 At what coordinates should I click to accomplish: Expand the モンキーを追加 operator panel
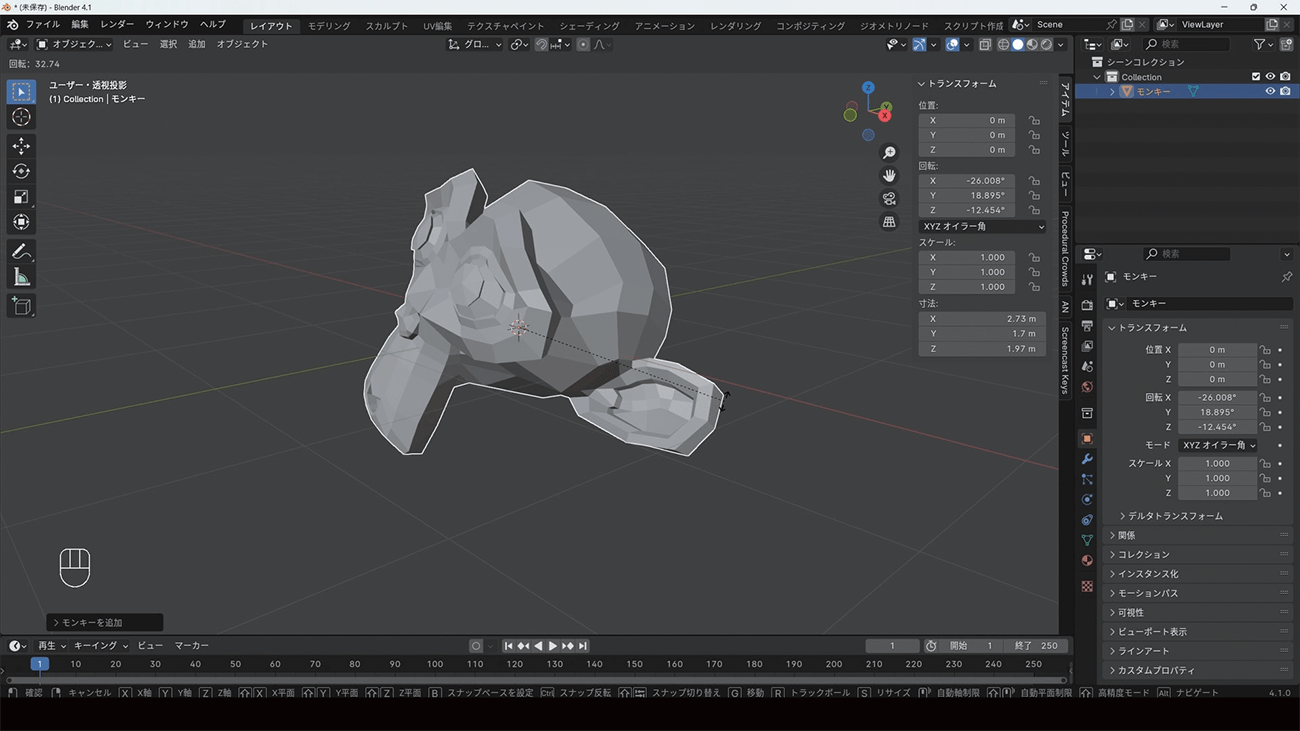[x=104, y=622]
